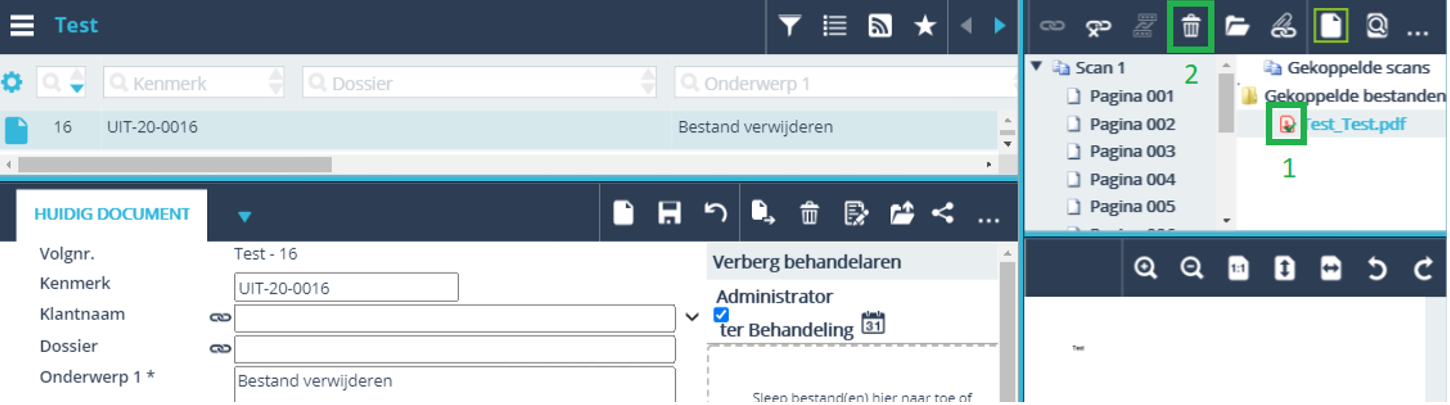This screenshot has height=405, width=1450.
Task: Select Pagina 004 in scan tree
Action: click(1131, 179)
